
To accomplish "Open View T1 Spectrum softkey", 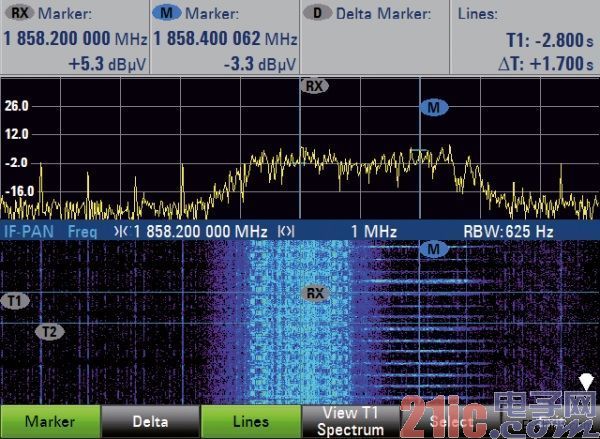I will point(350,421).
